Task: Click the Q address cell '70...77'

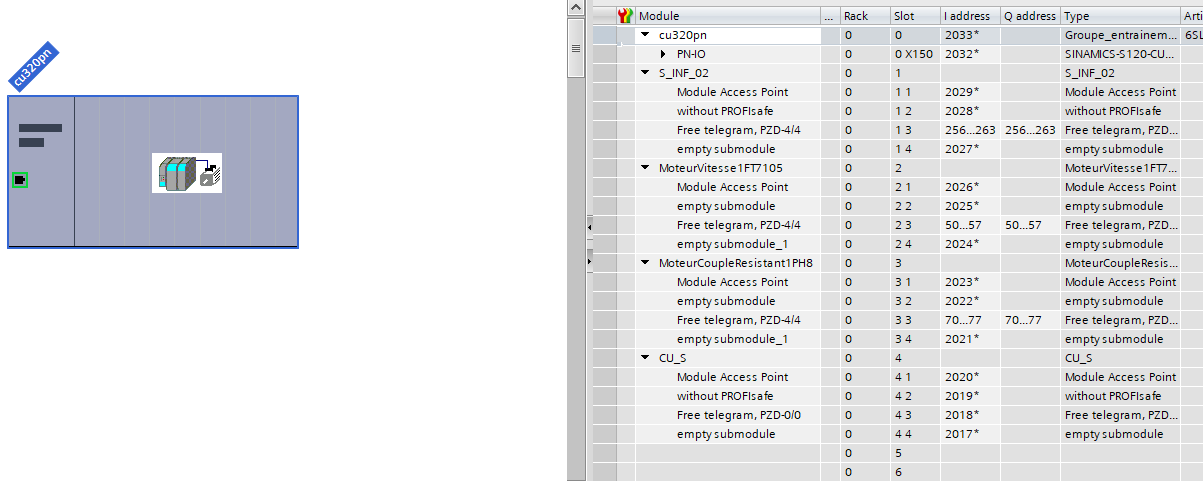Action: pos(1030,320)
